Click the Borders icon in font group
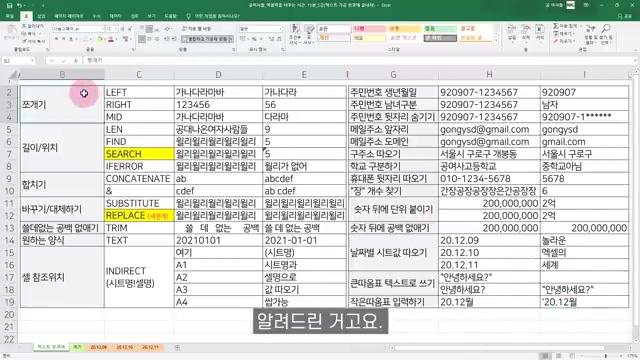This screenshot has width=640, height=360. click(x=86, y=39)
